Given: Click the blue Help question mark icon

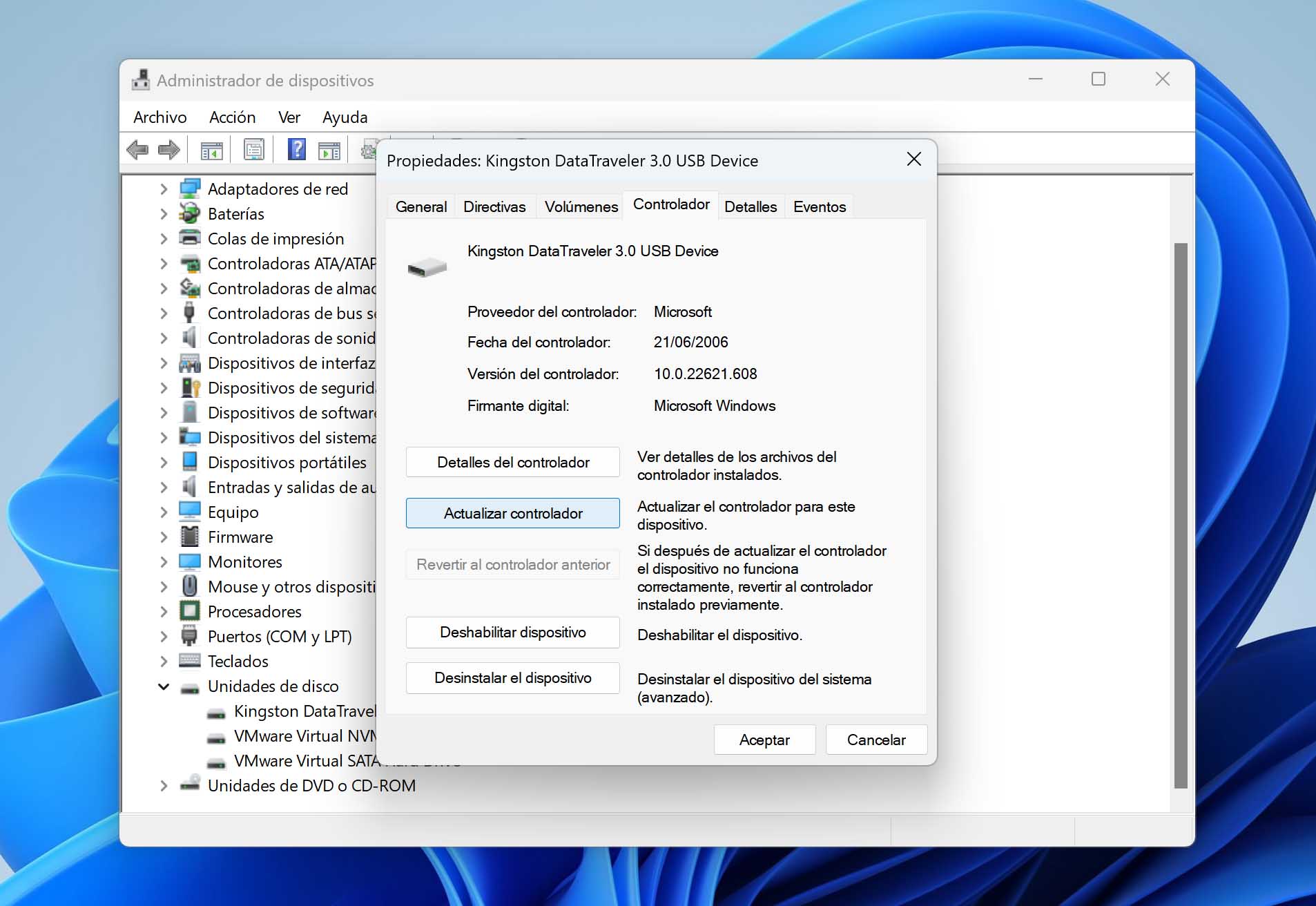Looking at the screenshot, I should (x=297, y=149).
